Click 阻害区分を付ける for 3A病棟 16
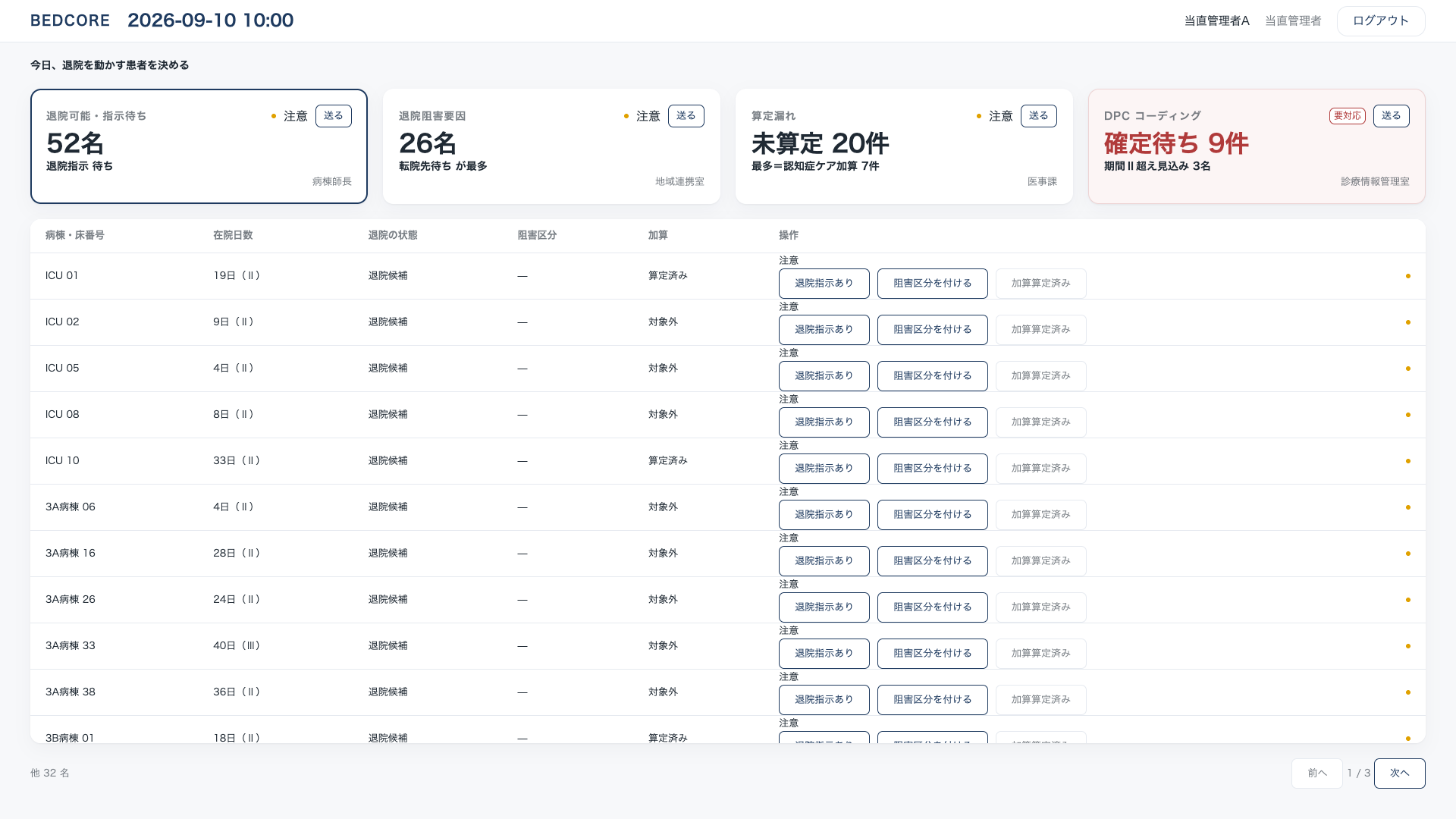Screen dimensions: 1456x819 pos(933,561)
